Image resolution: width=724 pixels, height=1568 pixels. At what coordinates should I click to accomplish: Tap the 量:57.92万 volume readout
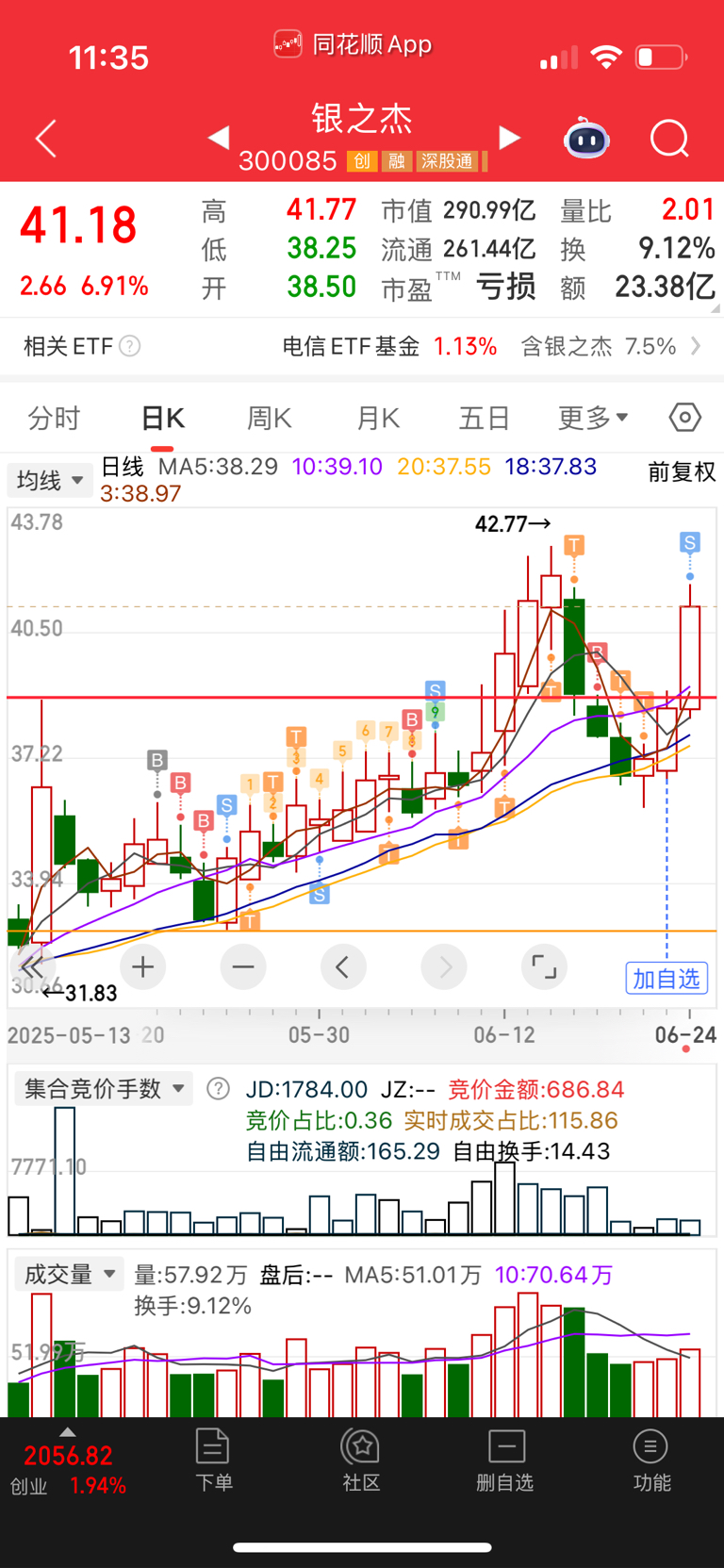coord(190,1275)
